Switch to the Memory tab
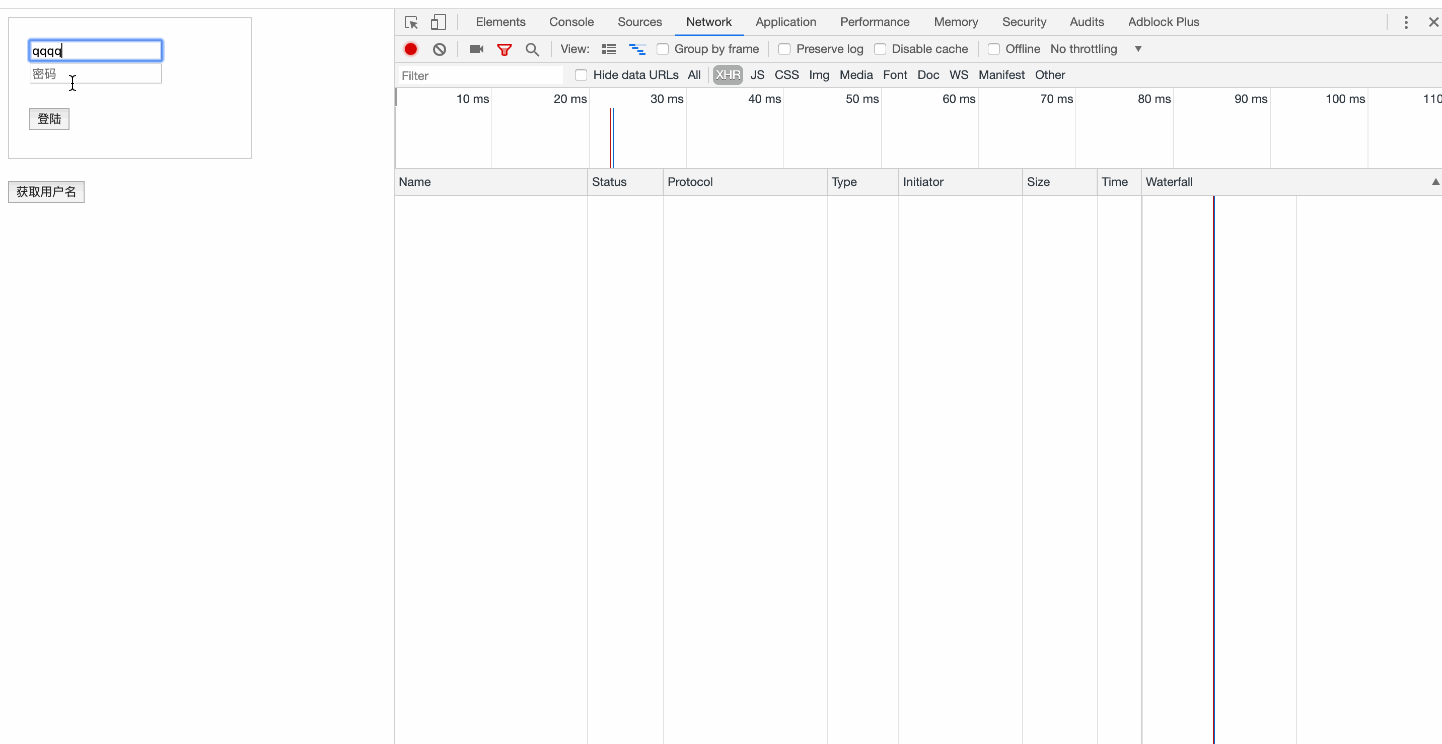The image size is (1442, 744). coord(956,22)
